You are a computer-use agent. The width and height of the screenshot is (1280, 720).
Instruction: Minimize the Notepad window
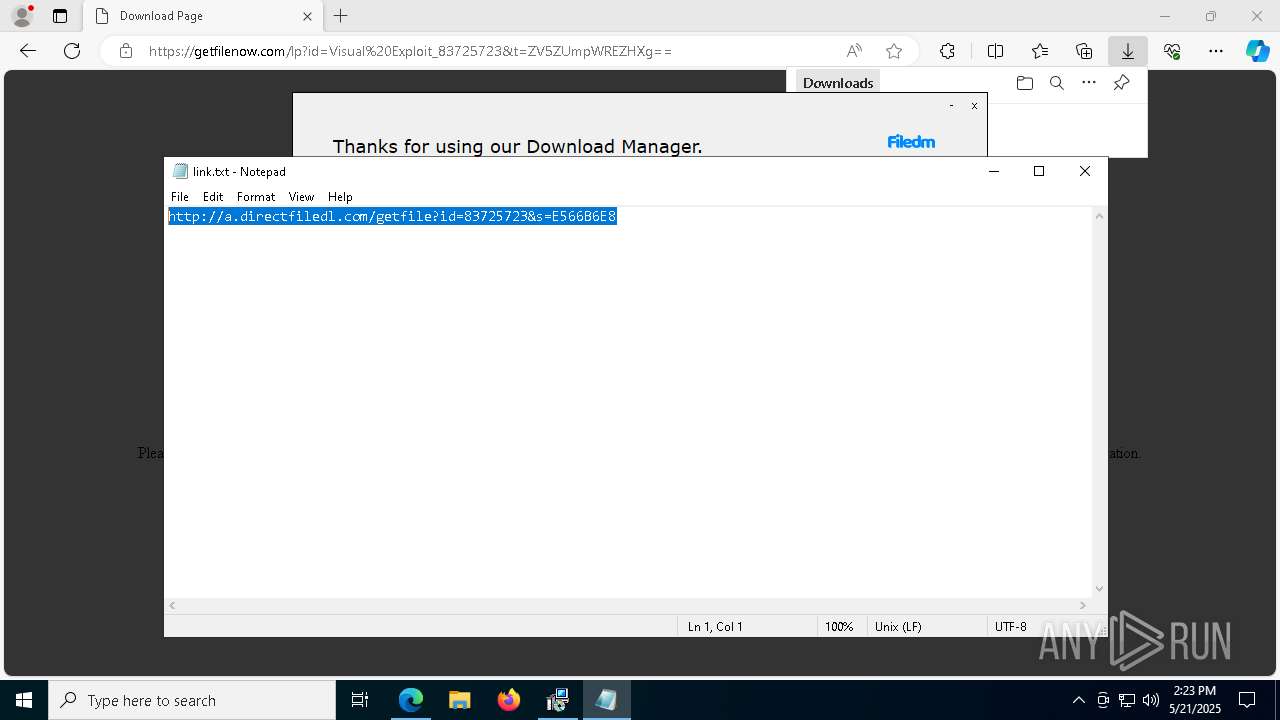(x=994, y=171)
